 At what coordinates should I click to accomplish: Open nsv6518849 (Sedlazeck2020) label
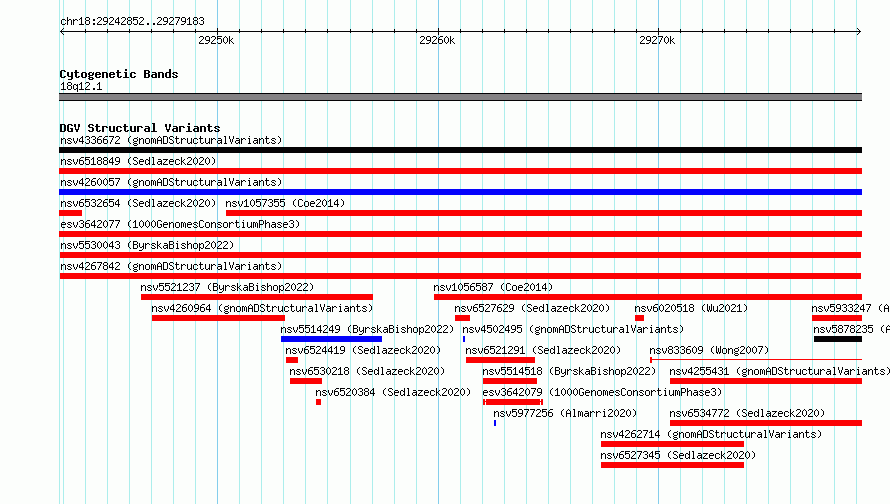click(138, 161)
